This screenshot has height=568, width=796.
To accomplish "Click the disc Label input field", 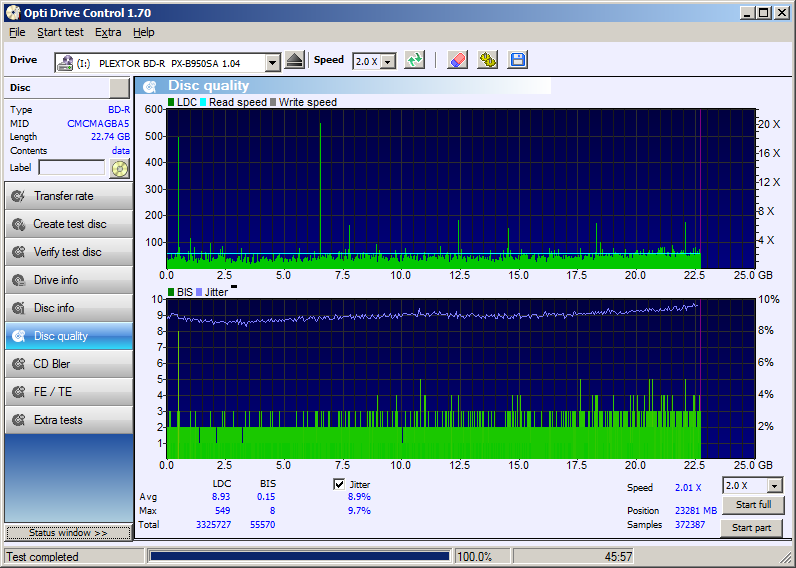I will click(72, 168).
